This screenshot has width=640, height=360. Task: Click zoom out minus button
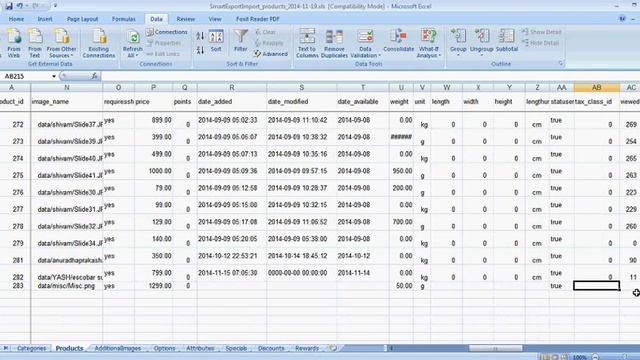596,357
